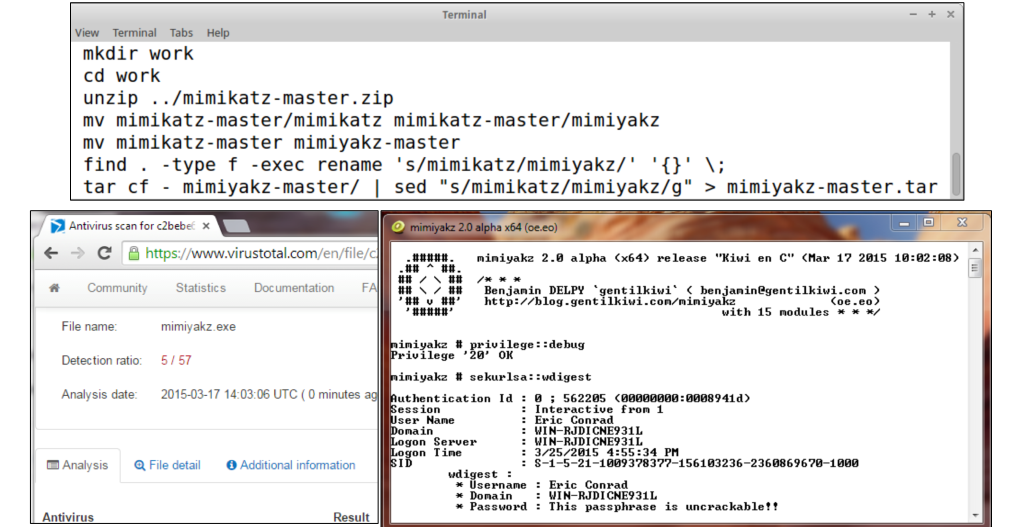Click the analysis date 2015-03-17 14:03:06 UTC

tap(229, 395)
